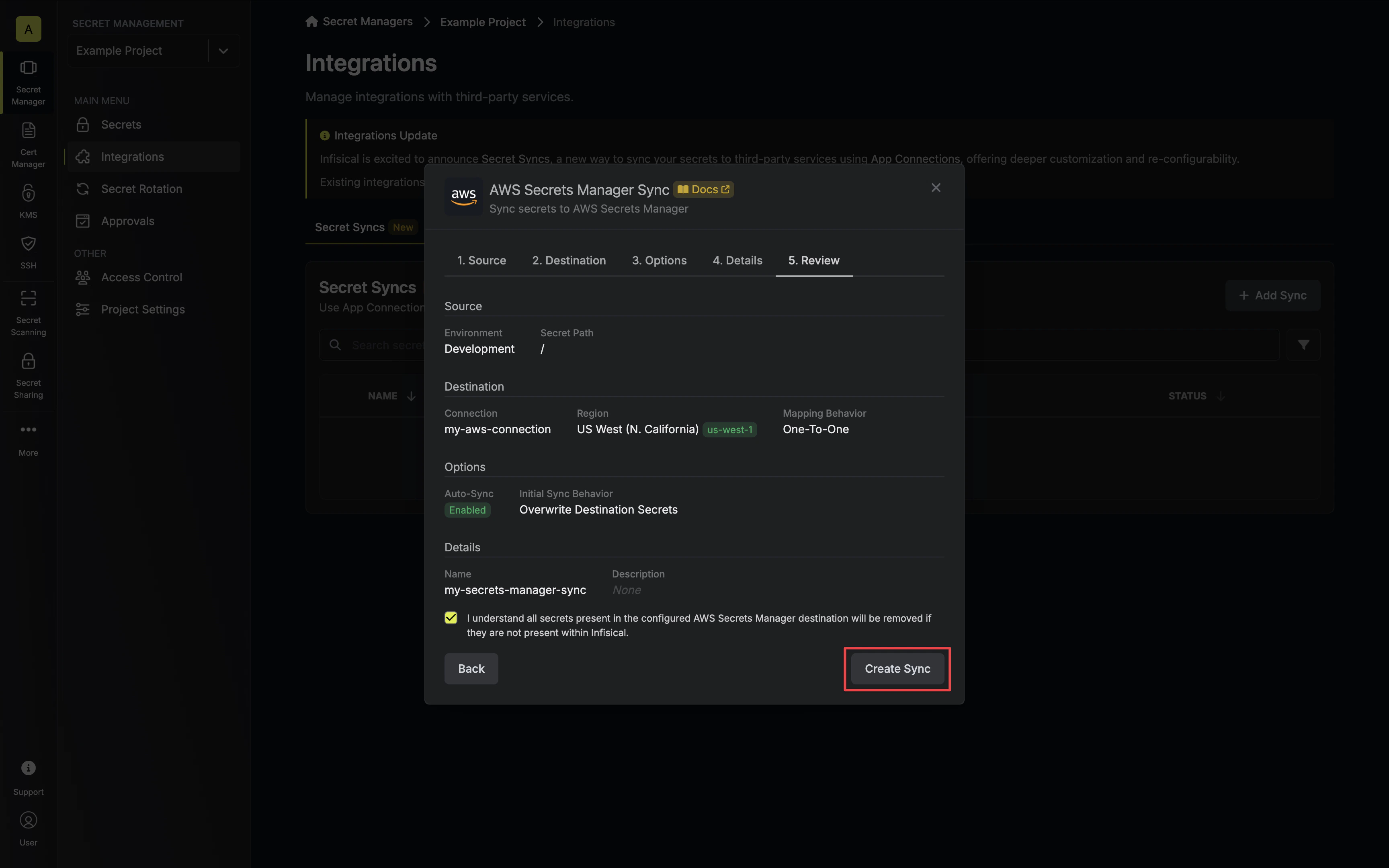Open the SSH shield icon
The width and height of the screenshot is (1389, 868).
(x=28, y=244)
